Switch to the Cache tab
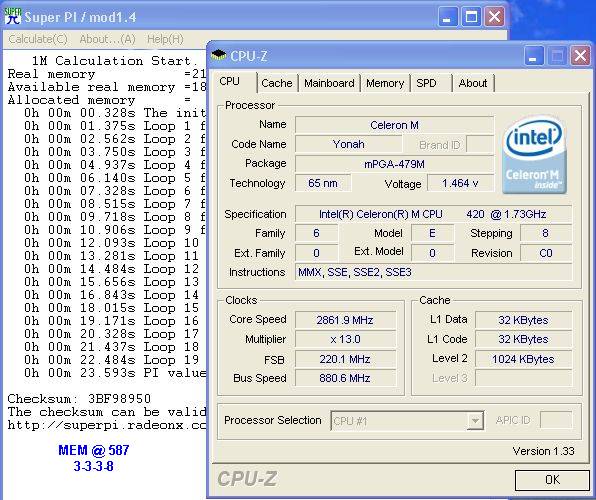 point(277,83)
